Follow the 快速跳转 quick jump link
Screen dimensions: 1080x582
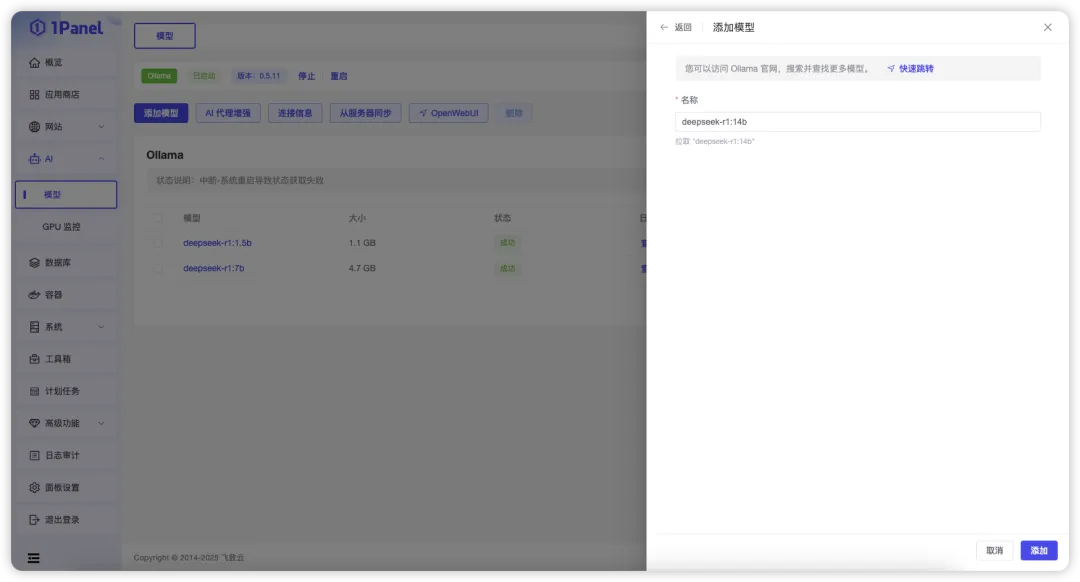[917, 67]
